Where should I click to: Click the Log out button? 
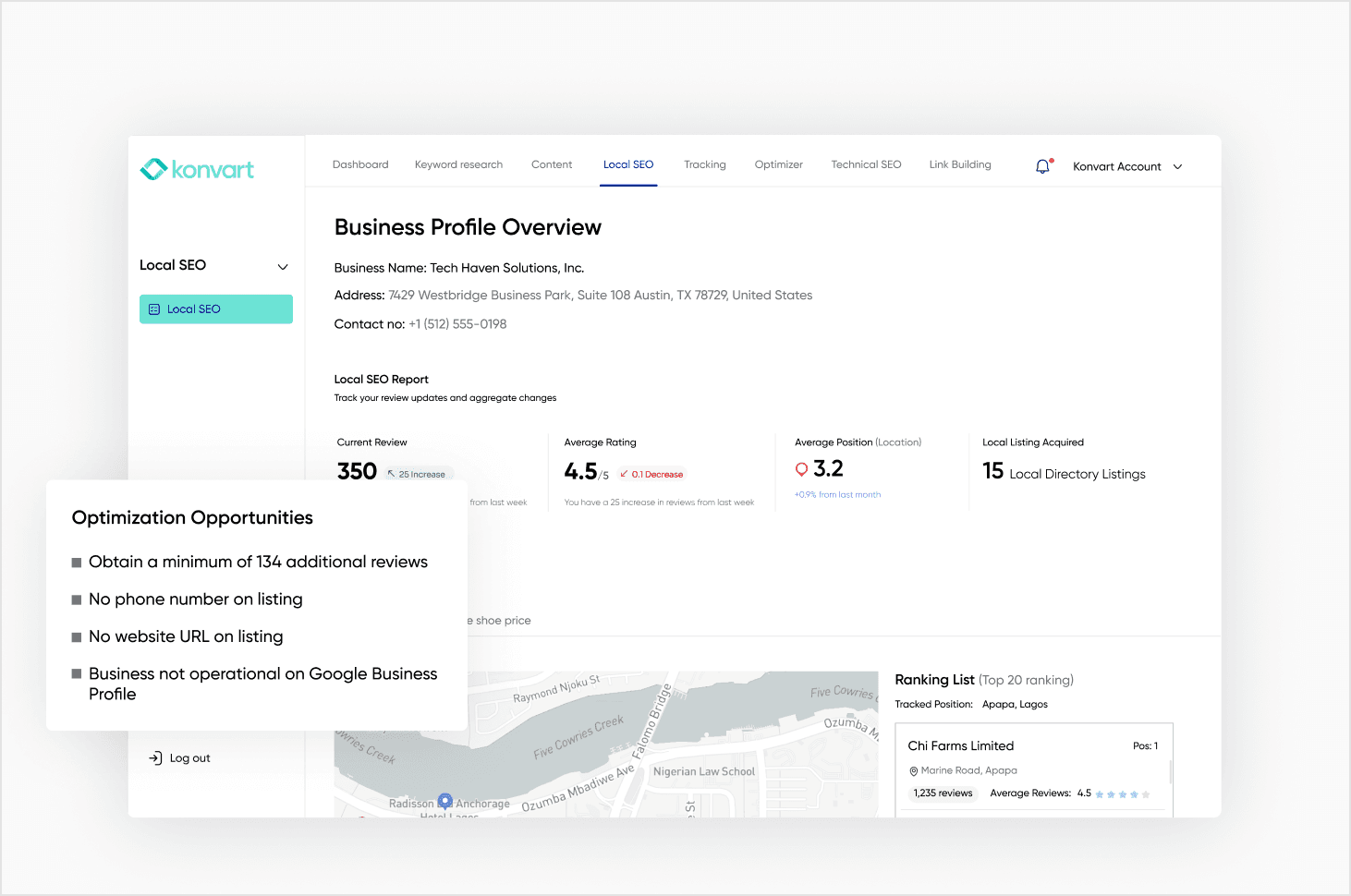coord(178,757)
